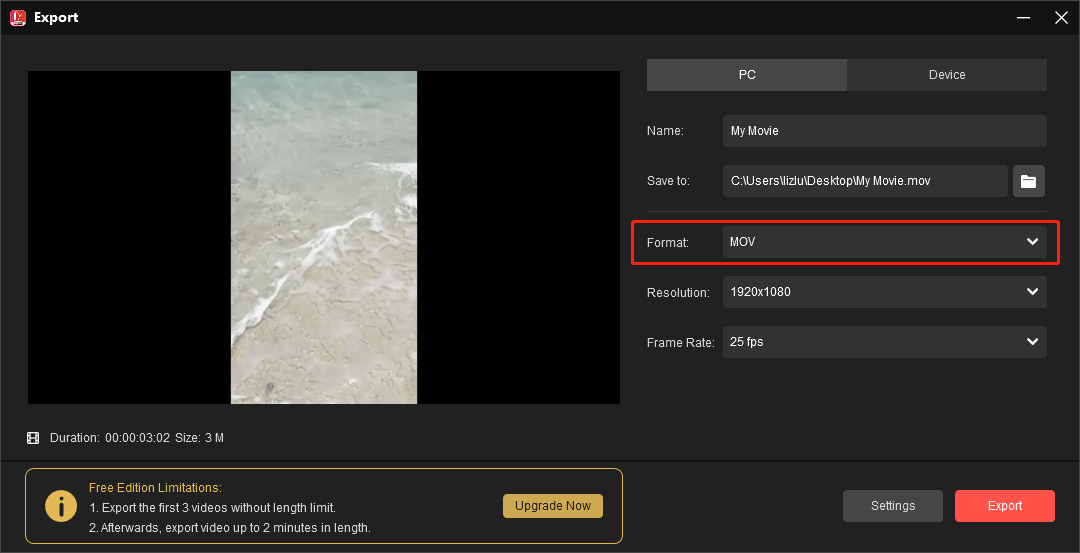Click the Frame Rate: label
Screen dimensions: 1080x553
[x=681, y=342]
